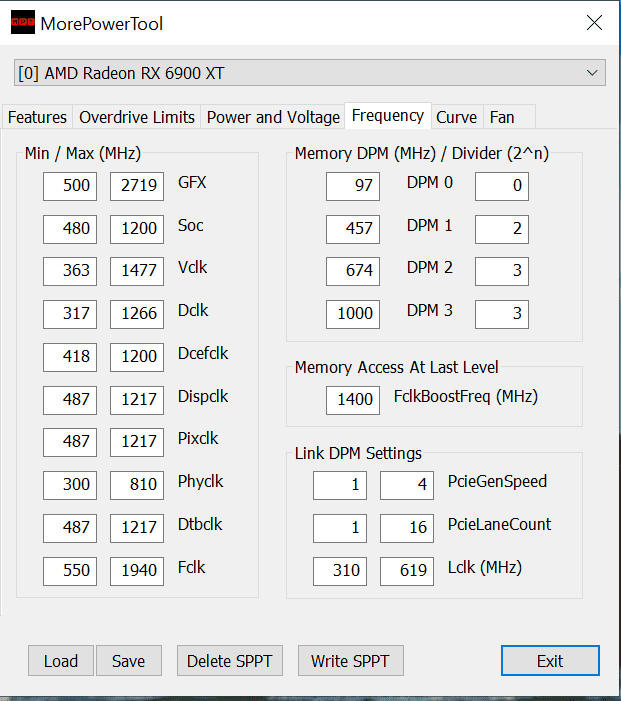The width and height of the screenshot is (621, 701).
Task: Edit the Dclk maximum field 1266
Action: pyautogui.click(x=137, y=314)
